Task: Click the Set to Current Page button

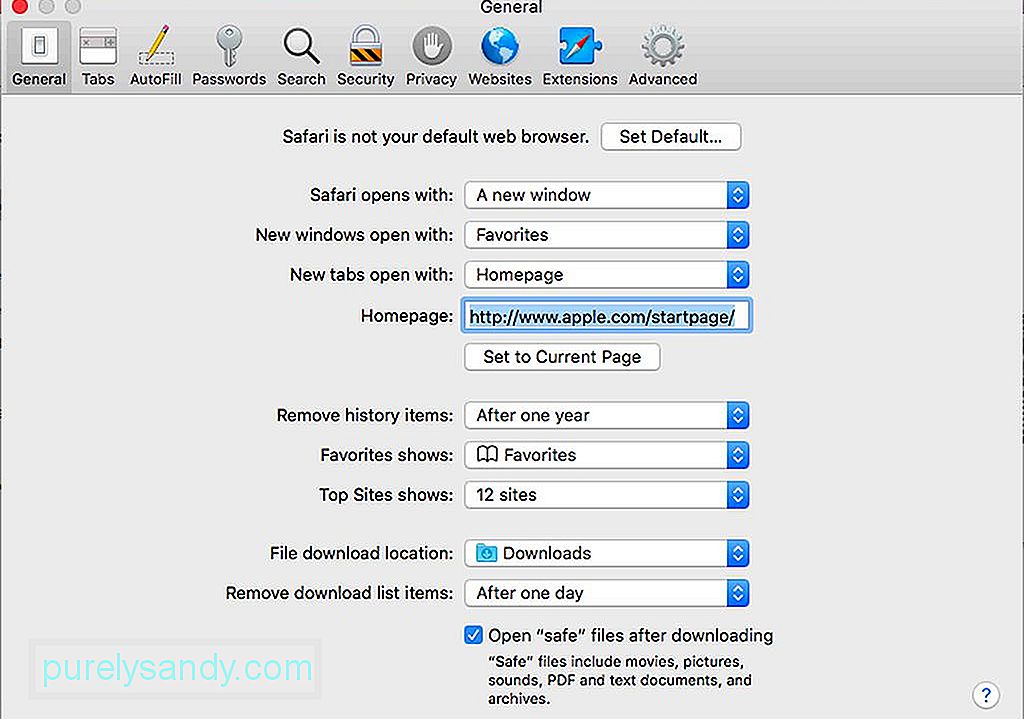Action: 562,357
